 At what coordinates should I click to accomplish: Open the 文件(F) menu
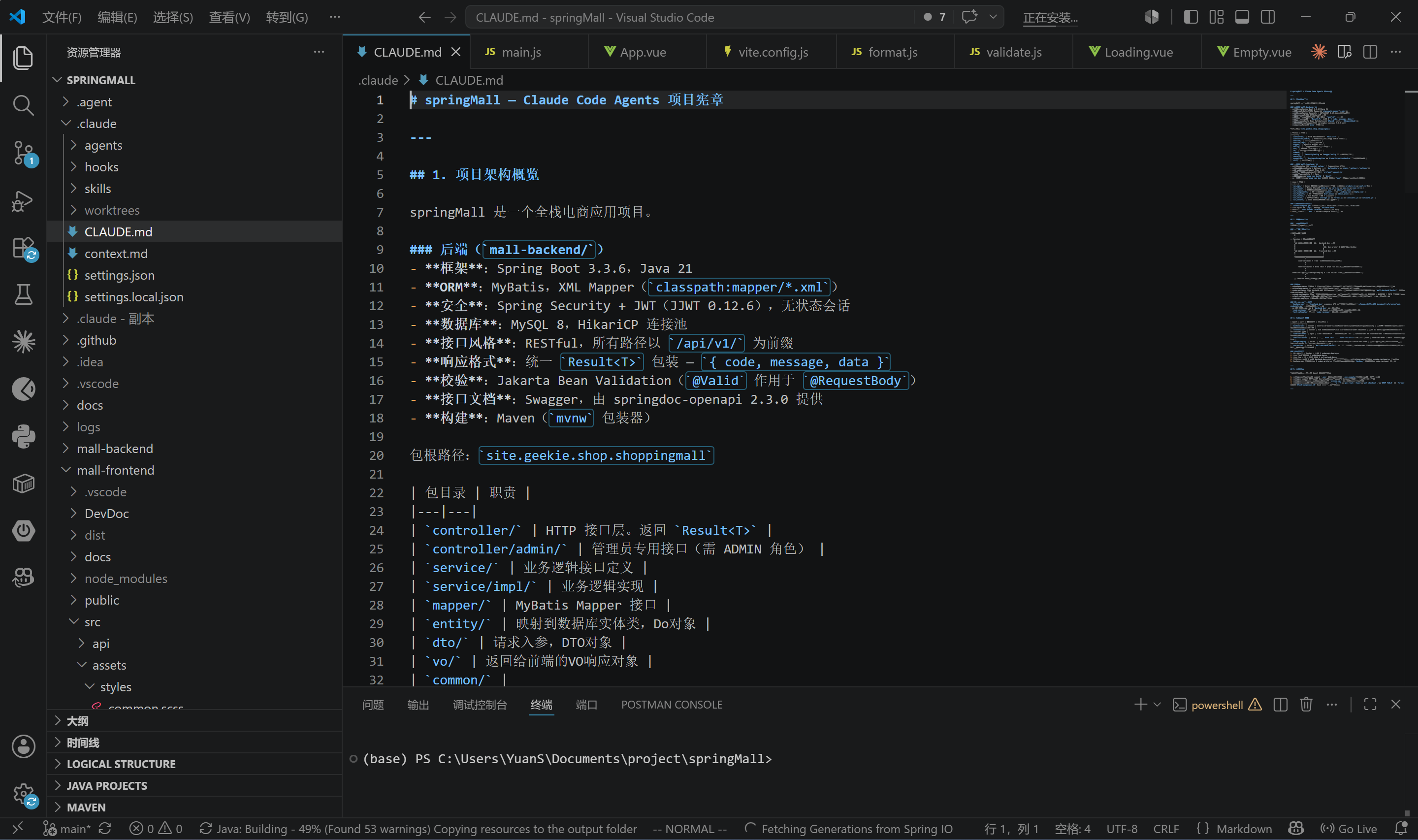tap(62, 18)
